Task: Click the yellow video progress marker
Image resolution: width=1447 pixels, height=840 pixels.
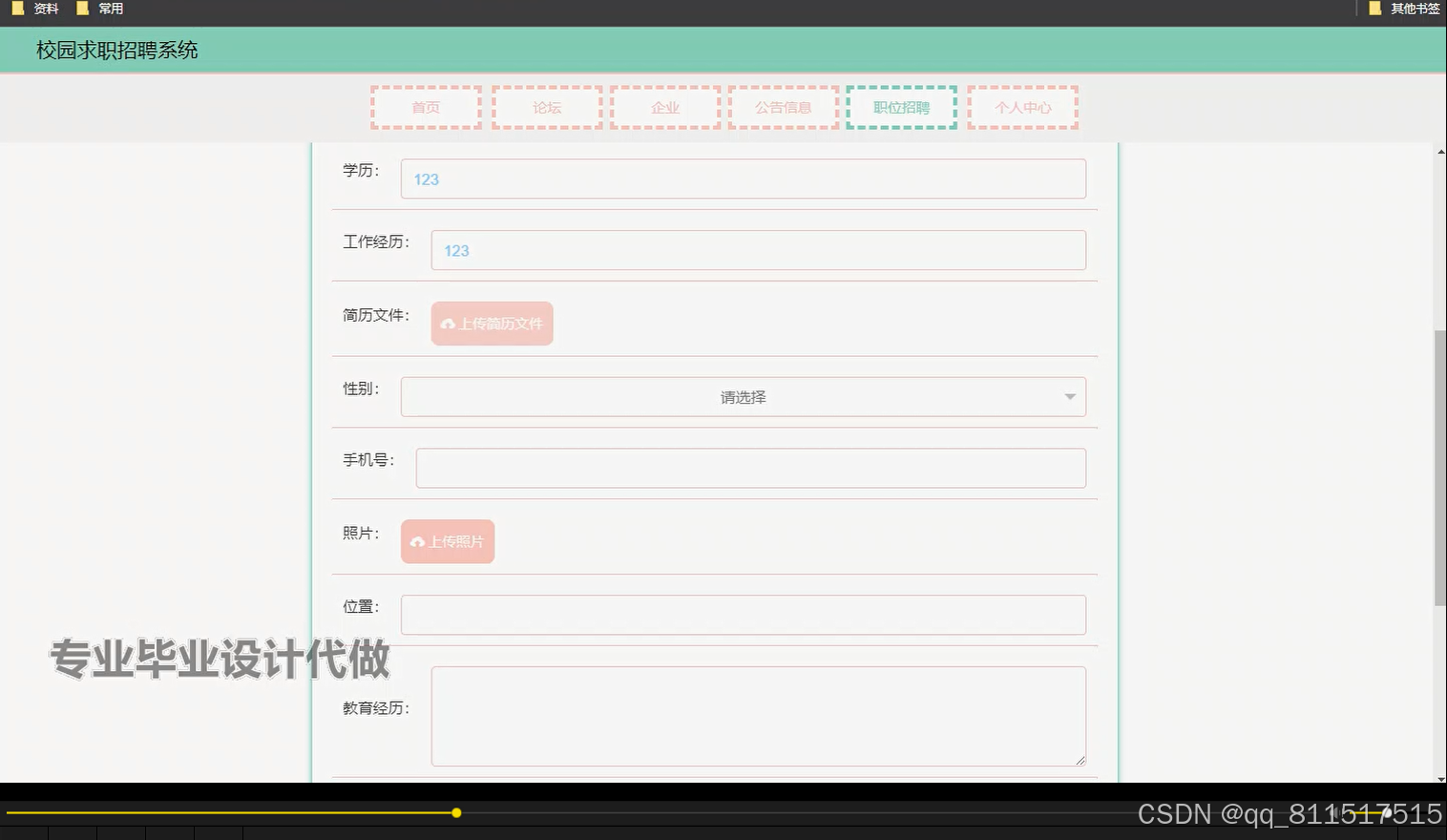Action: pyautogui.click(x=456, y=812)
